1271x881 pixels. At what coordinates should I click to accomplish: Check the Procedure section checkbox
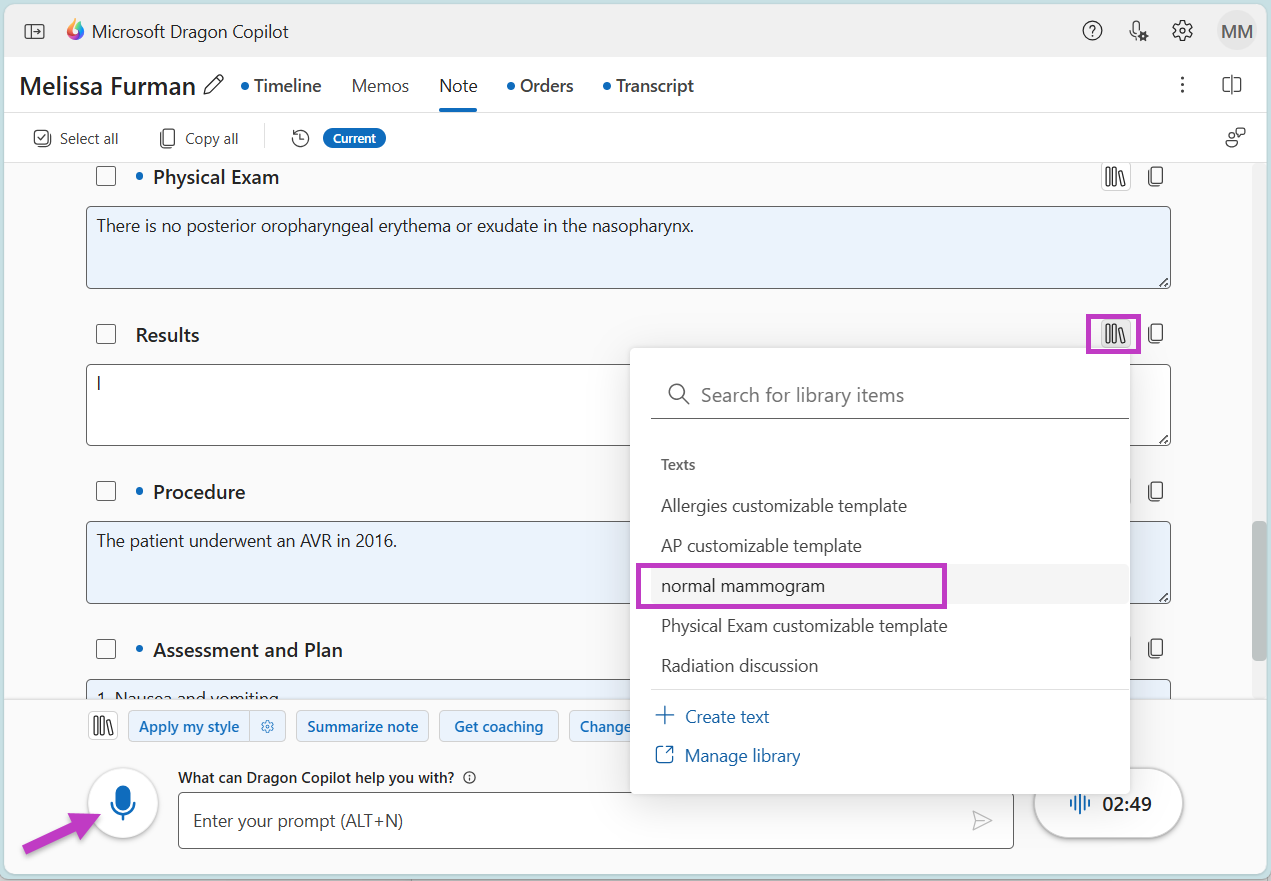106,491
